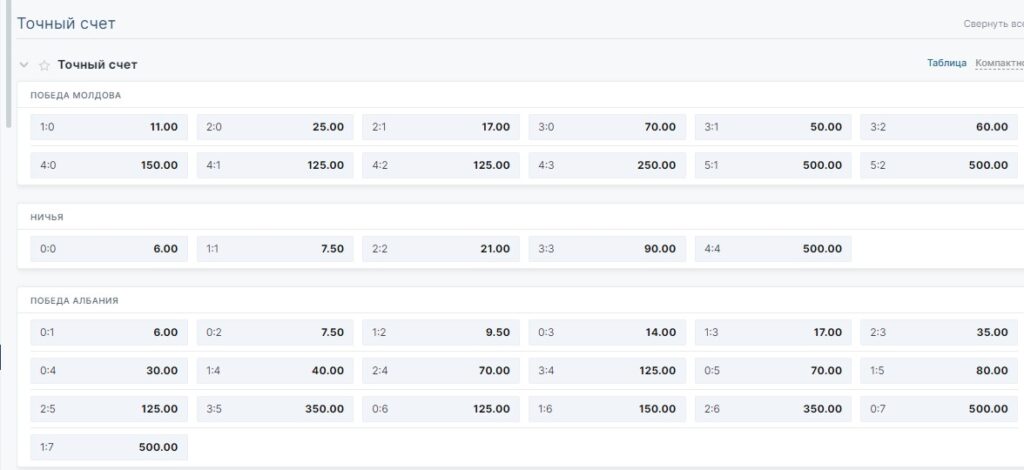Select score 3:5 odds 350.00

click(275, 409)
